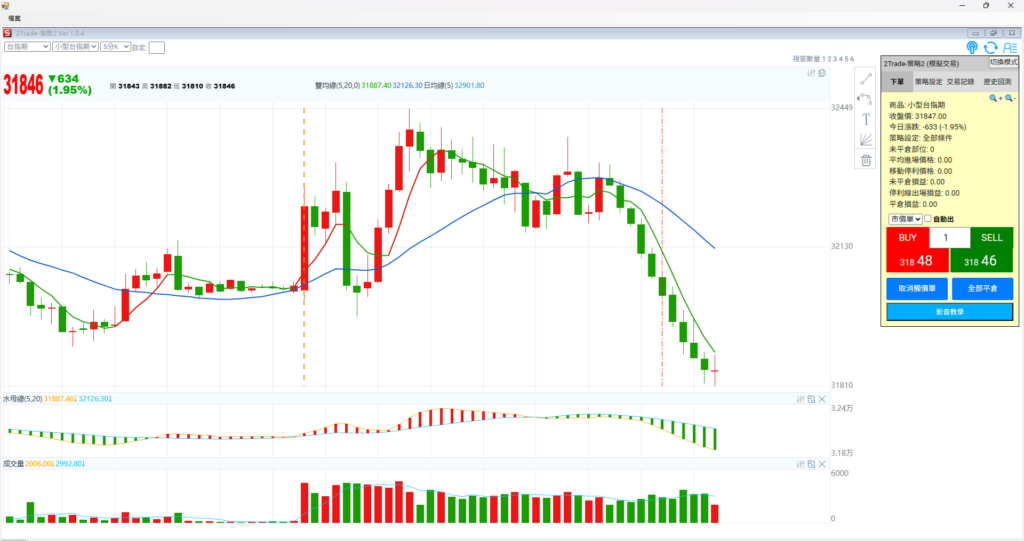Click the trash icon to delete drawings

tap(866, 160)
